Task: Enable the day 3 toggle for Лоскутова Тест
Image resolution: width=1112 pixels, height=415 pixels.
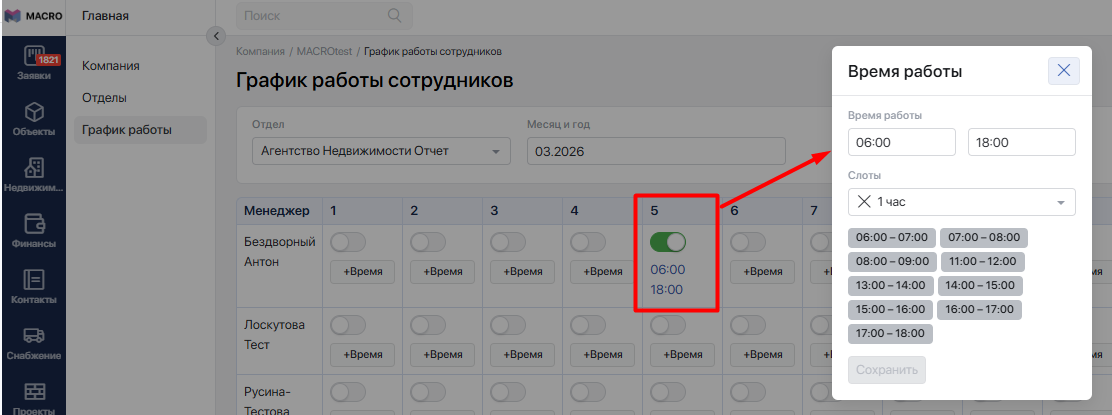Action: pos(507,325)
